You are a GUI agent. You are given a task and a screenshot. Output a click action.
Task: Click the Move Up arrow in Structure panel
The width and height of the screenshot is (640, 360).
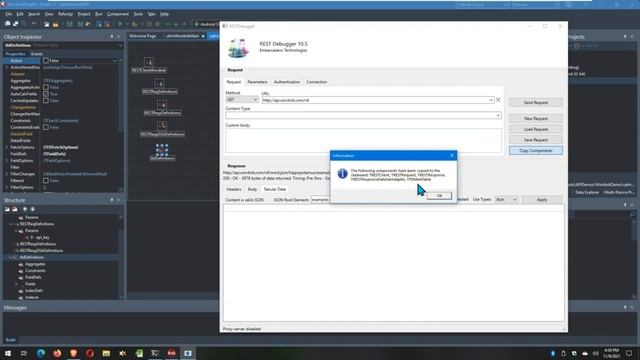tap(25, 209)
